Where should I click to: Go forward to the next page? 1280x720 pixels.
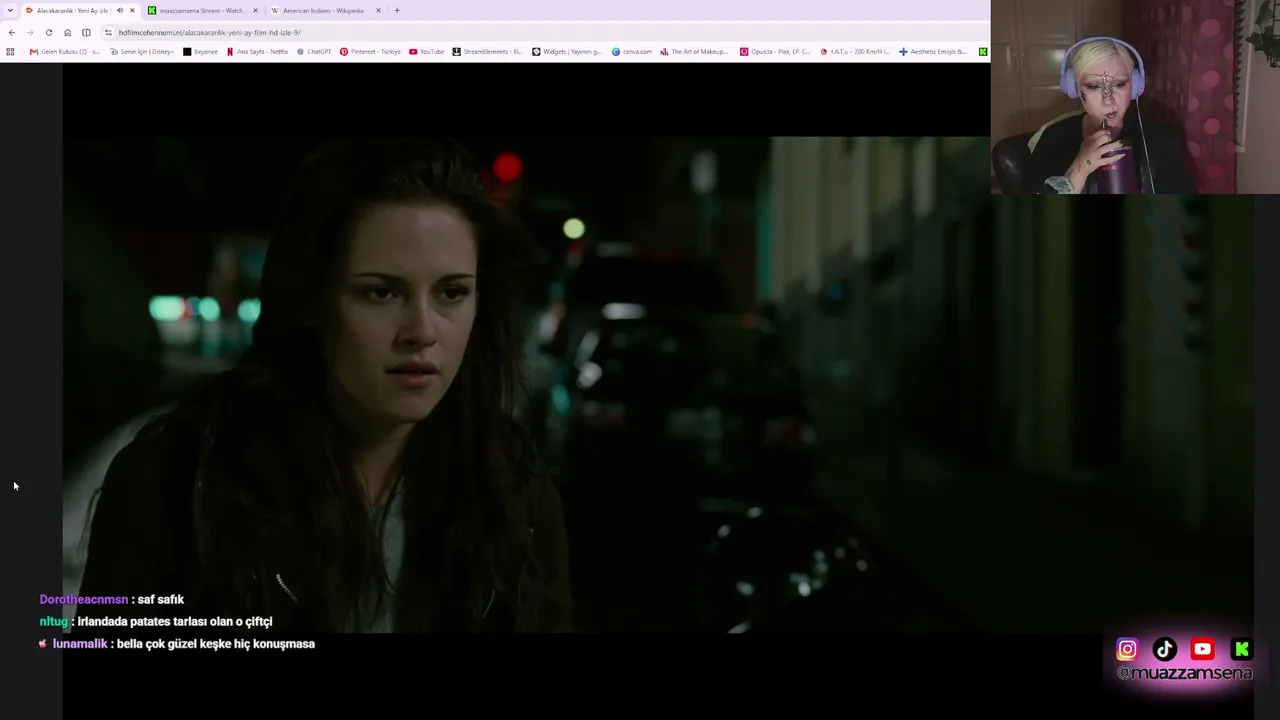click(x=30, y=32)
